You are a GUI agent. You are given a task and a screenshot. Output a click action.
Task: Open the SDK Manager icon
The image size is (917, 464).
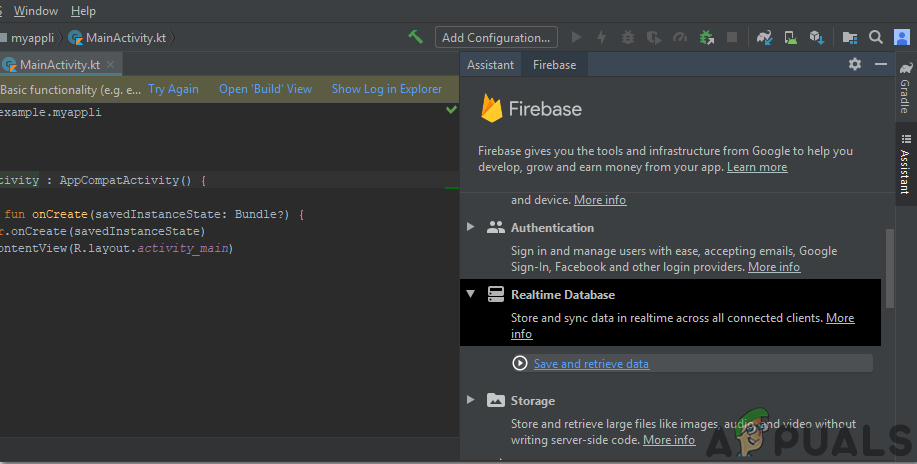coord(817,37)
